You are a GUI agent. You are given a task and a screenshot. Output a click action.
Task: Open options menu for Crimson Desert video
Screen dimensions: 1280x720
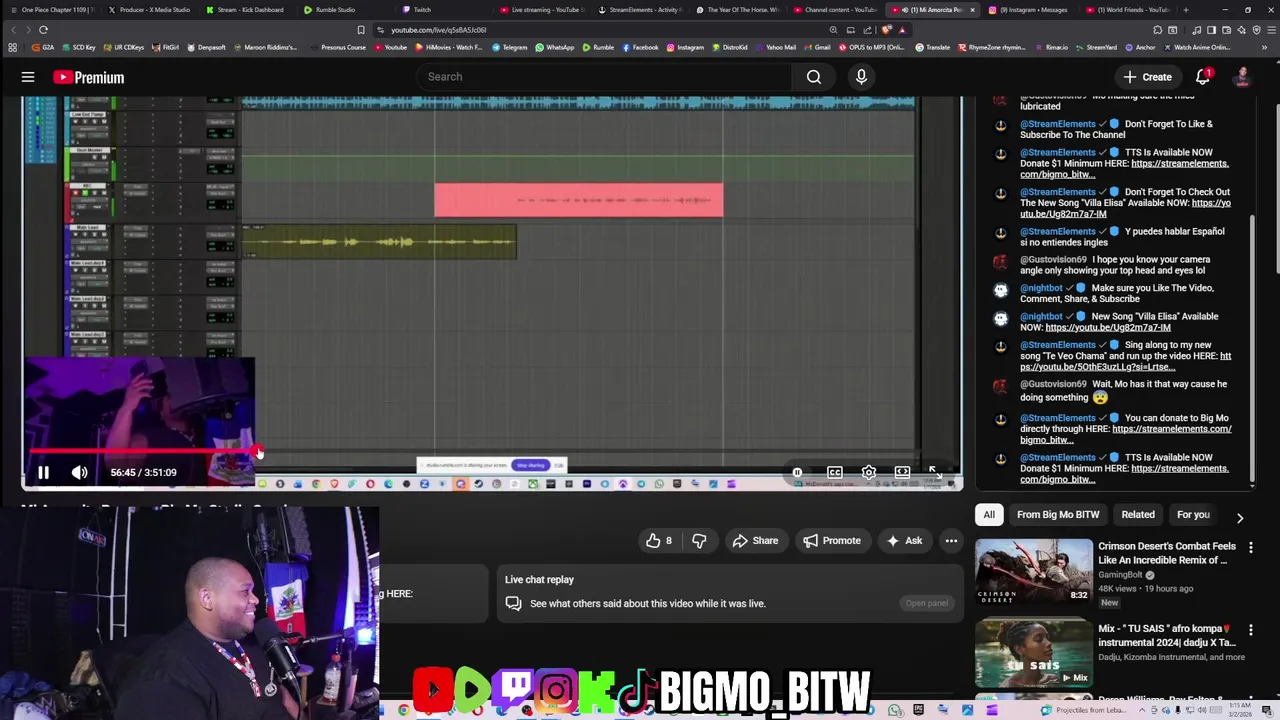1250,548
